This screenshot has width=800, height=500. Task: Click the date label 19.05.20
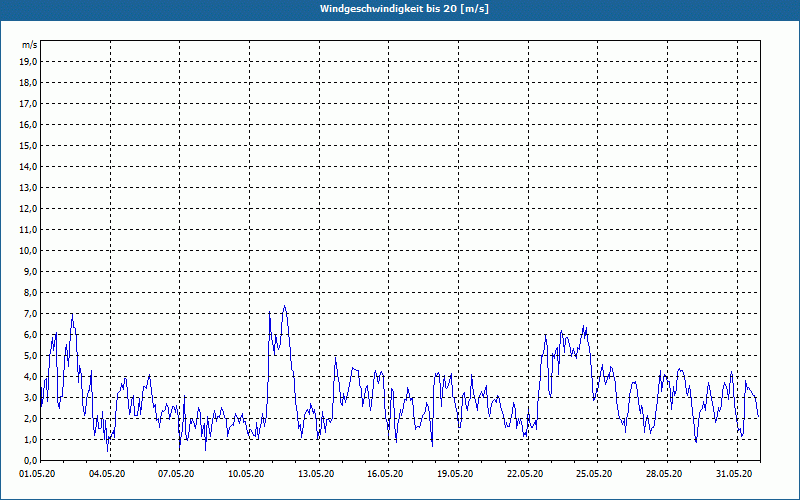pyautogui.click(x=455, y=474)
